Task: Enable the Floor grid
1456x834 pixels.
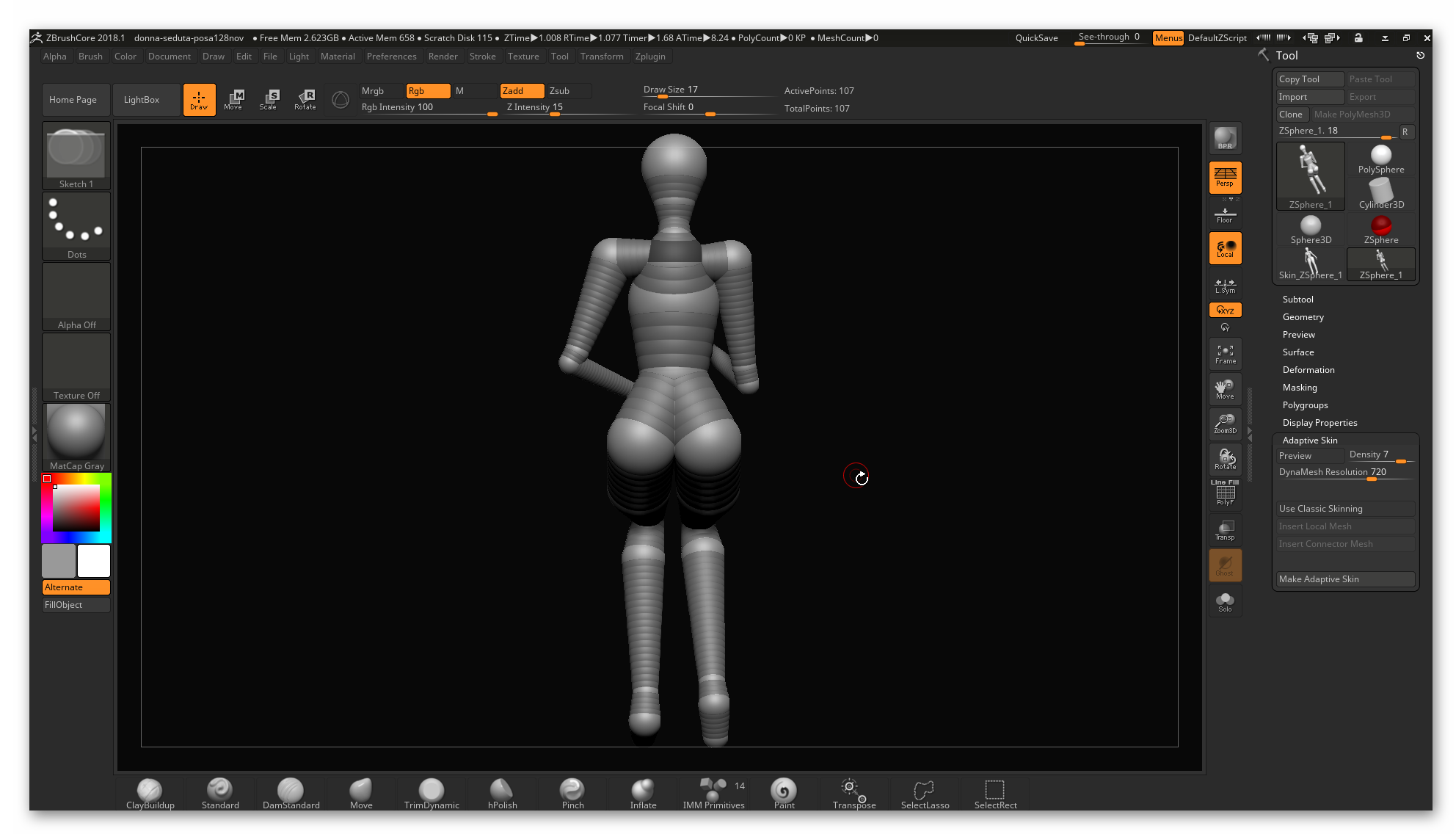Action: click(1224, 213)
